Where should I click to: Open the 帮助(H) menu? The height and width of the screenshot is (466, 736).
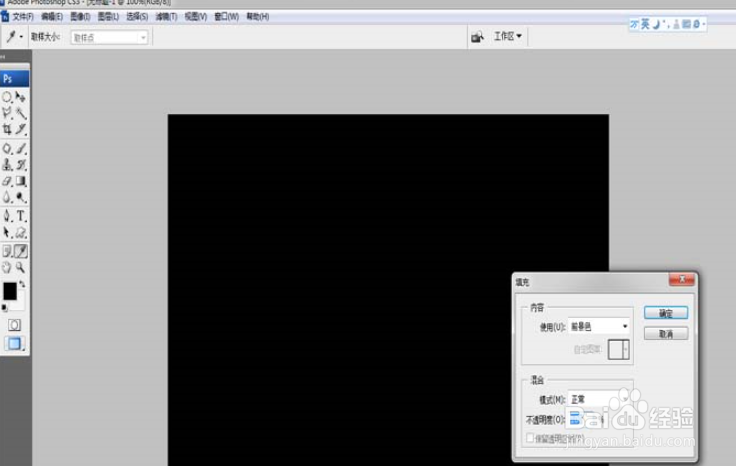258,17
